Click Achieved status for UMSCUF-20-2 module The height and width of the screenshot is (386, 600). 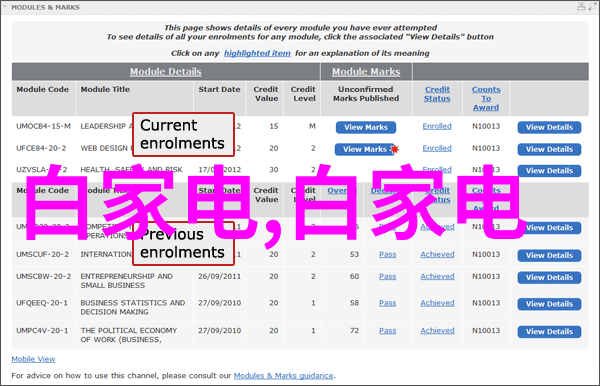click(437, 254)
